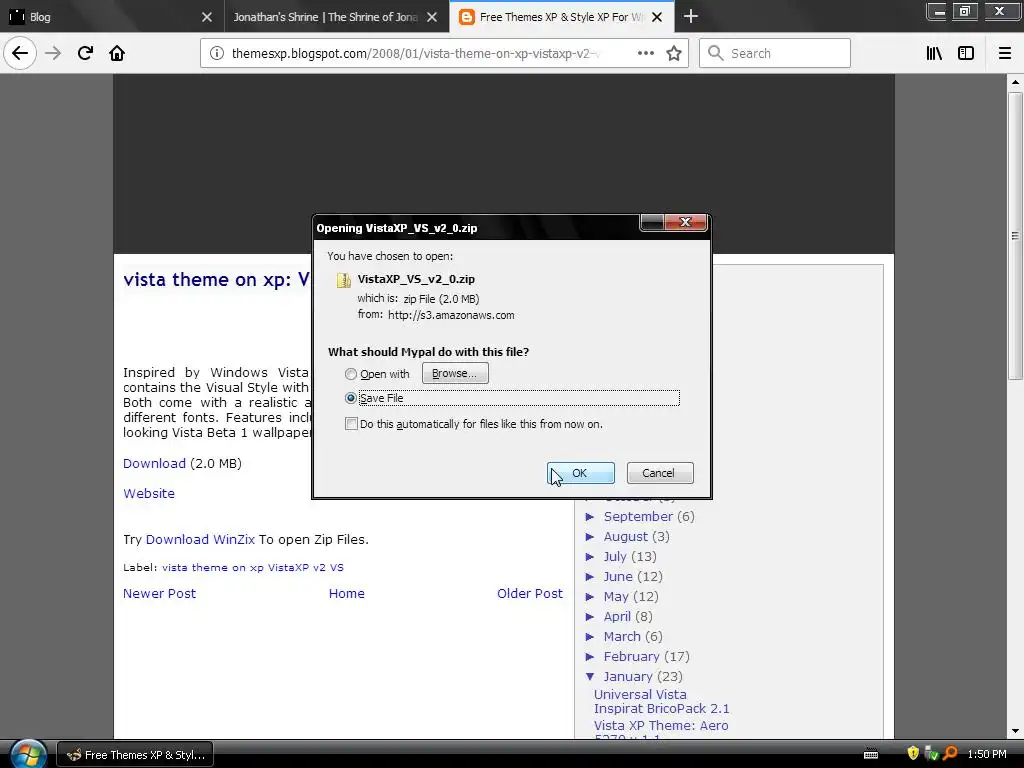
Task: Close the Jonathan's Shrine tab
Action: click(432, 17)
